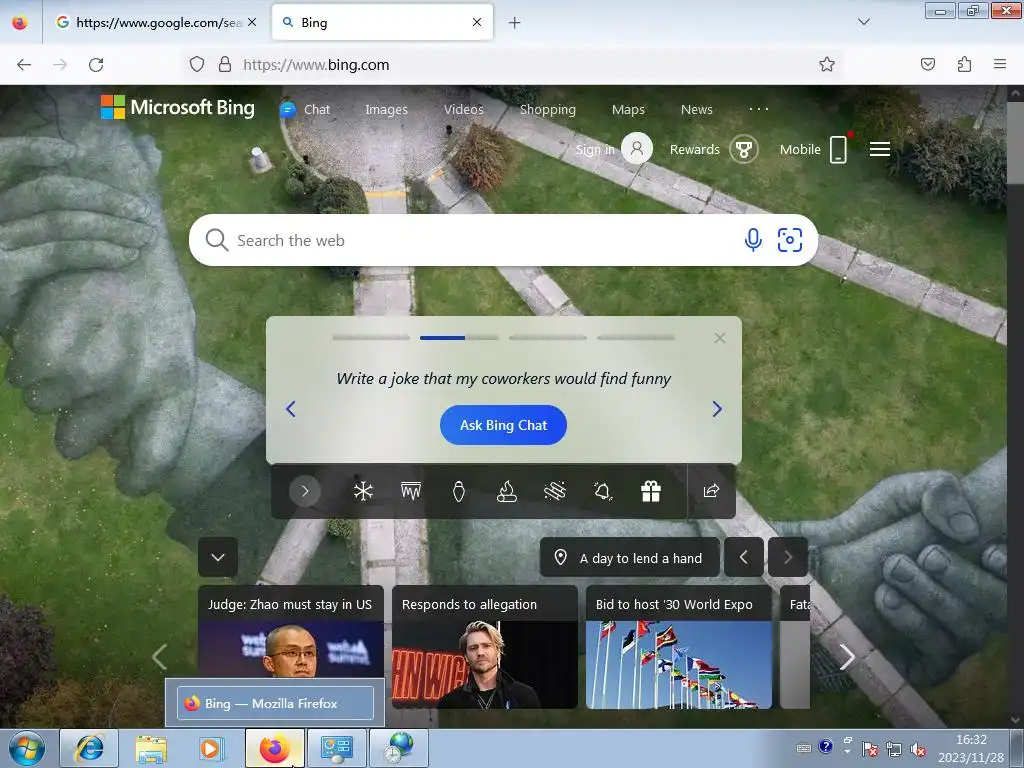The image size is (1024, 768).
Task: Click the padlock site security icon
Action: 225,64
